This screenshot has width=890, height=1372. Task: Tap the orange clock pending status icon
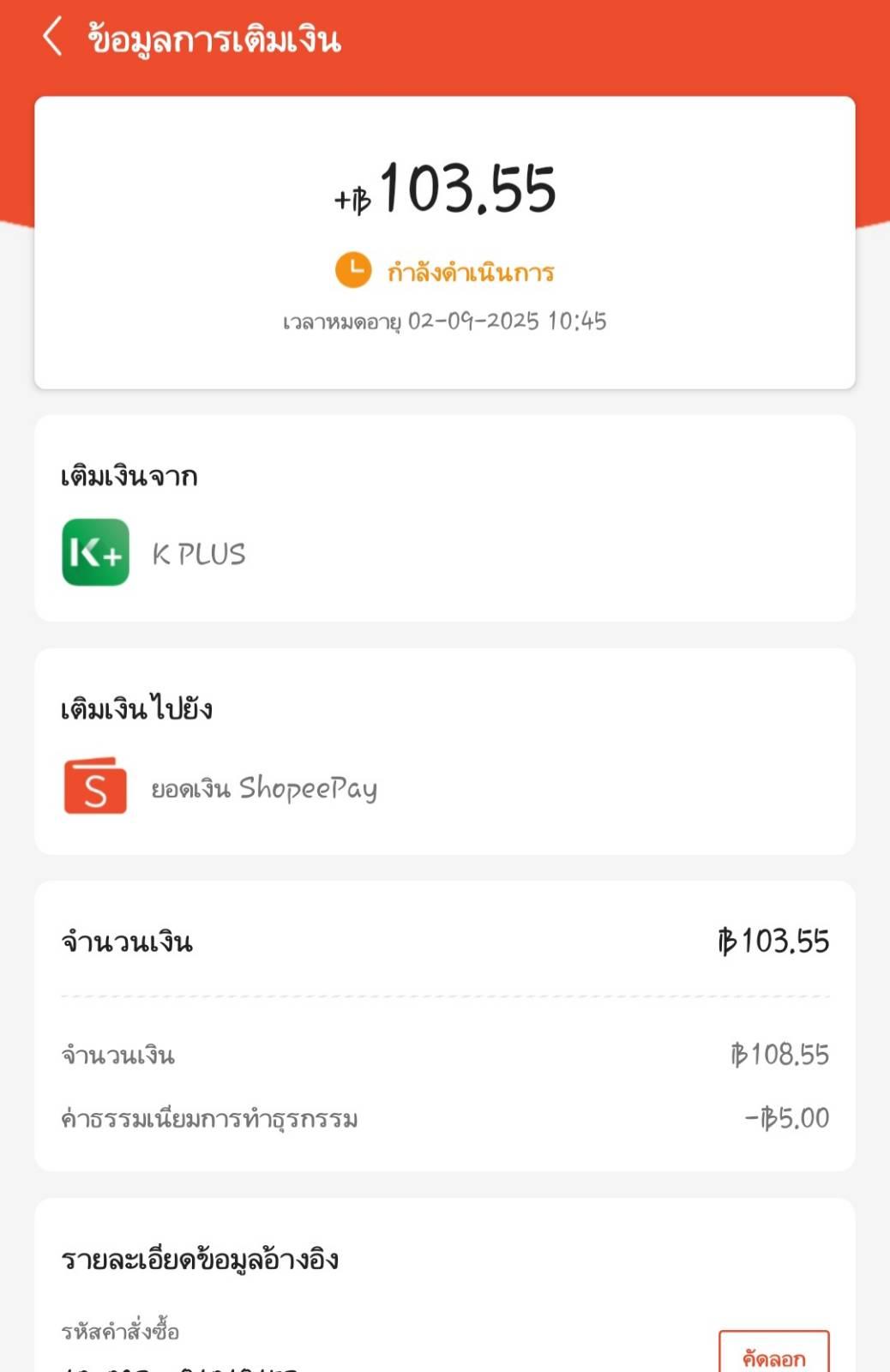click(x=352, y=270)
